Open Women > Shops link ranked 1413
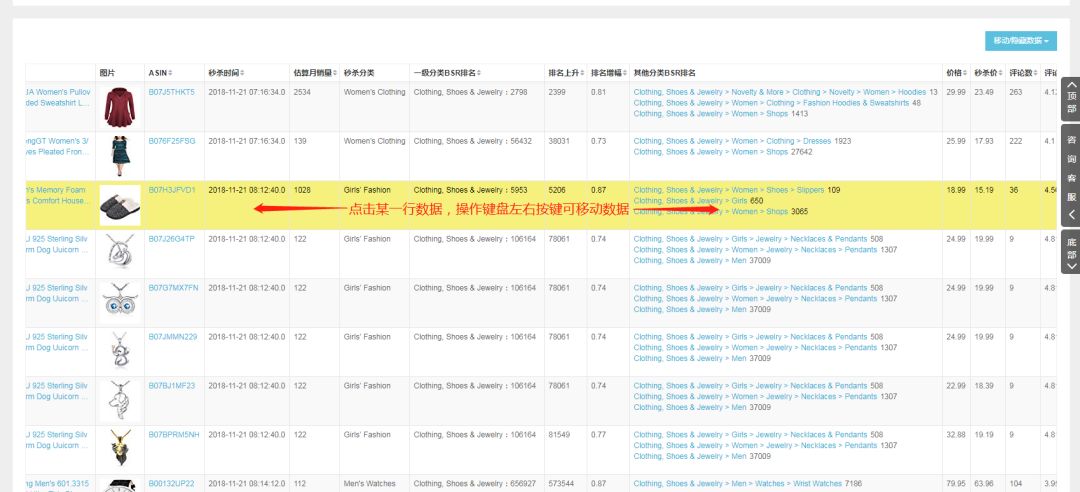The width and height of the screenshot is (1080, 492). pos(711,114)
